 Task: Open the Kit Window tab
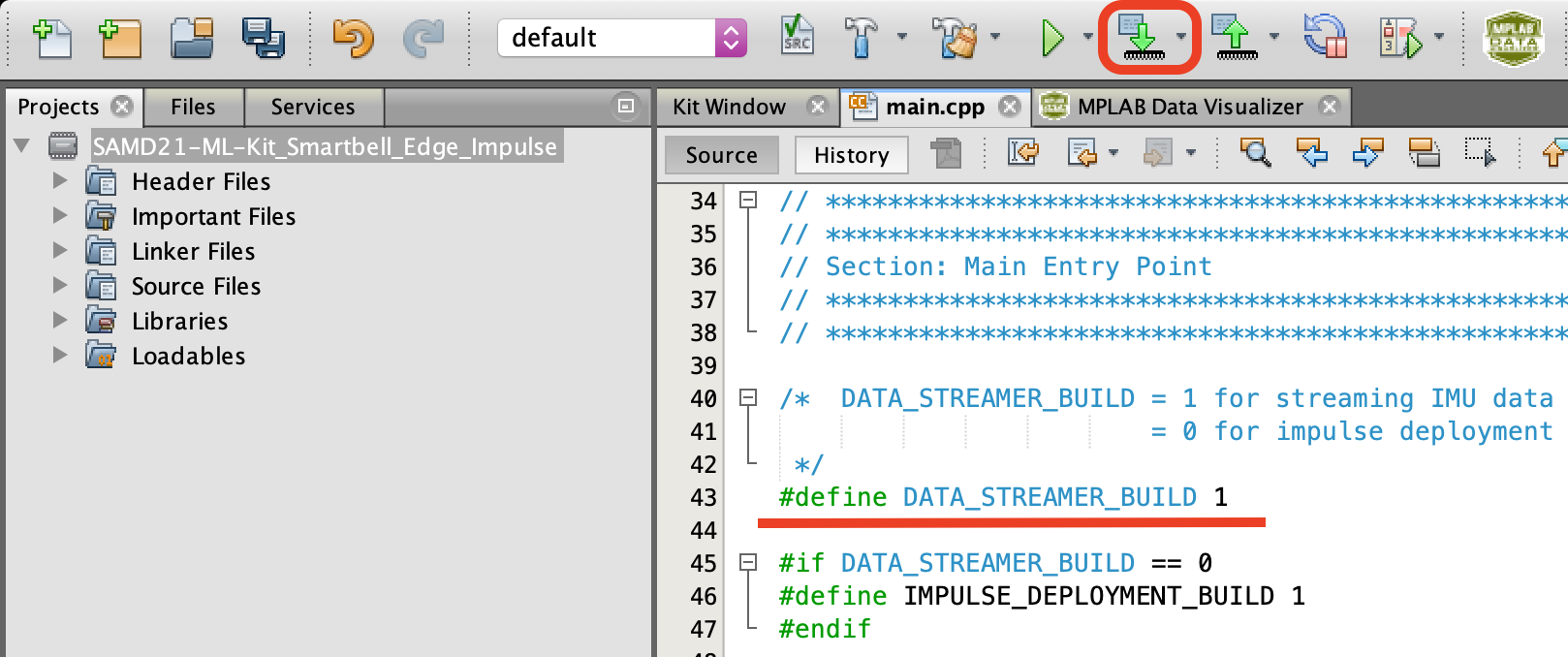click(x=729, y=107)
